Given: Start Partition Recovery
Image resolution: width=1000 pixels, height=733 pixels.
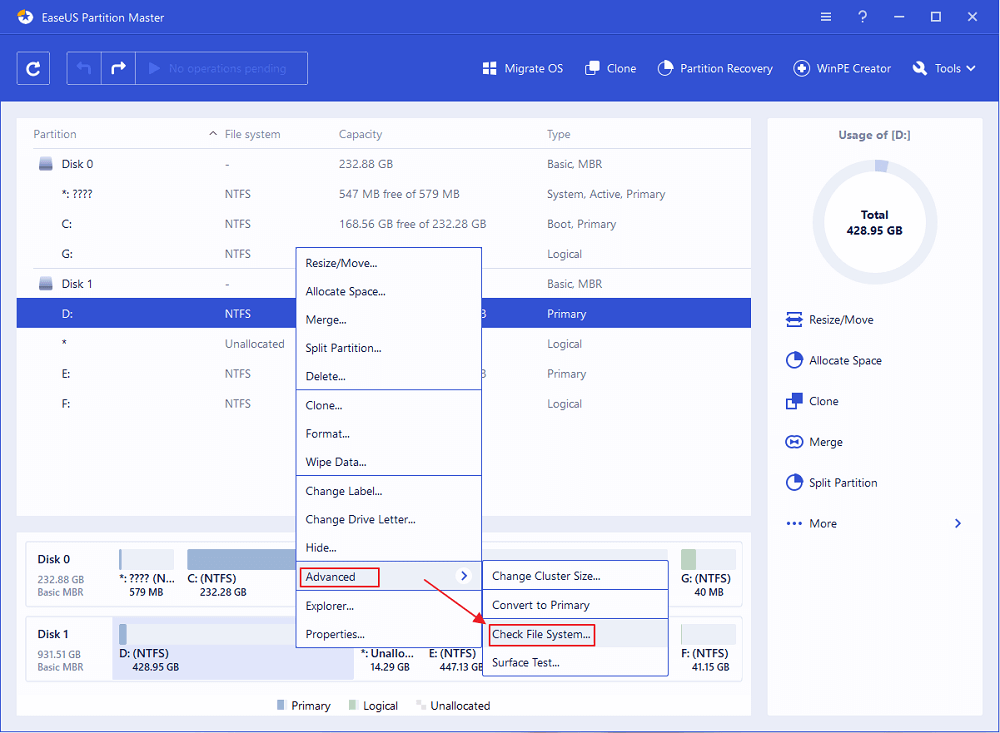Looking at the screenshot, I should [715, 68].
